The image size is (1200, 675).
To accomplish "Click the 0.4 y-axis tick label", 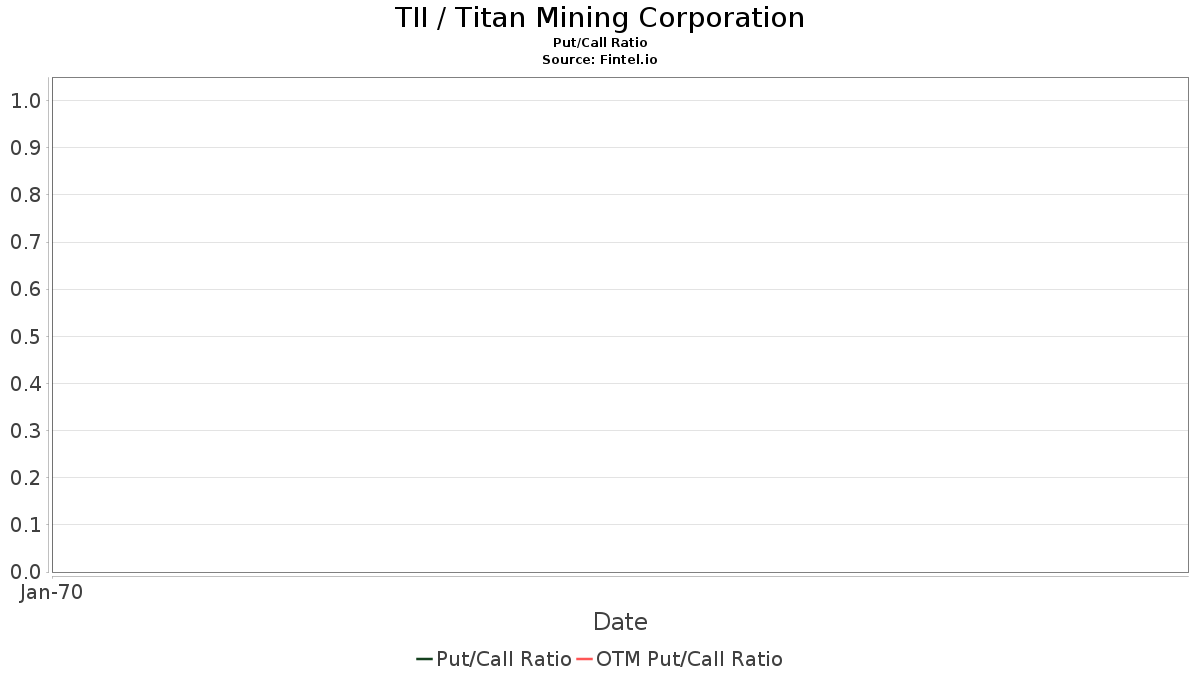I will 25,383.
